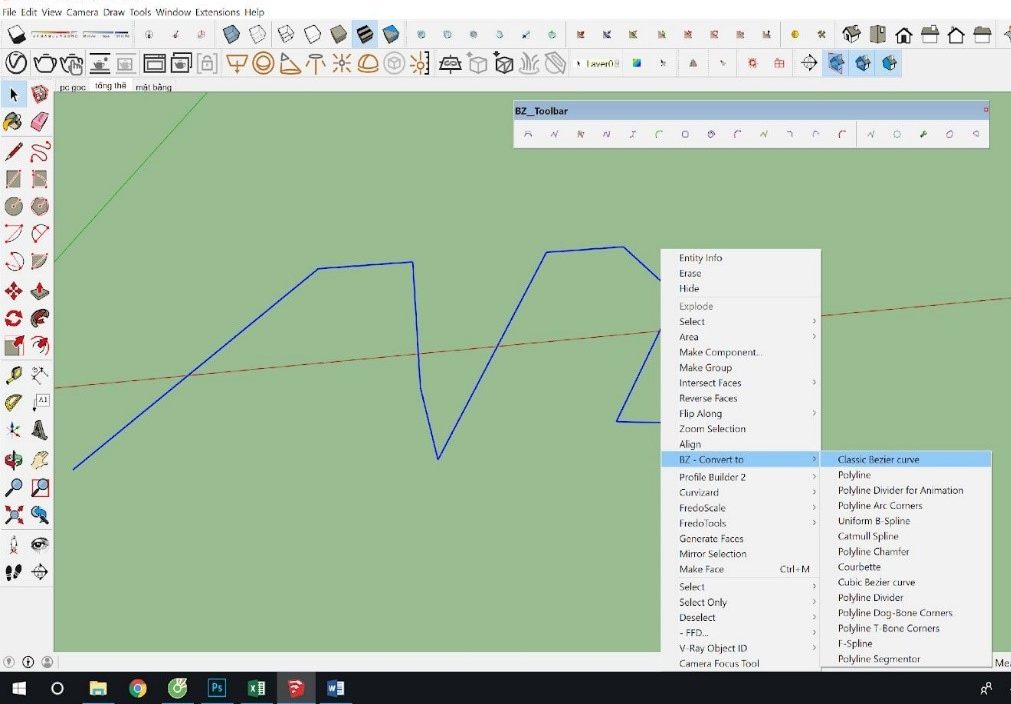This screenshot has height=704, width=1011.
Task: Select the arrow Select tool
Action: pos(13,94)
